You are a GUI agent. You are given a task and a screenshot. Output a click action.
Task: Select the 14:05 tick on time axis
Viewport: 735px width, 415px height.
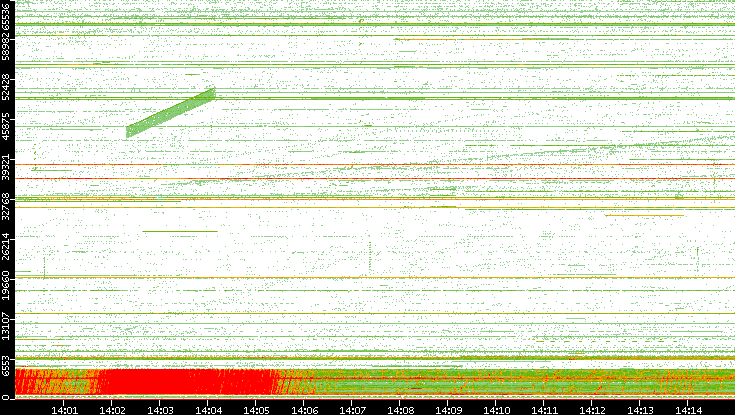[256, 408]
